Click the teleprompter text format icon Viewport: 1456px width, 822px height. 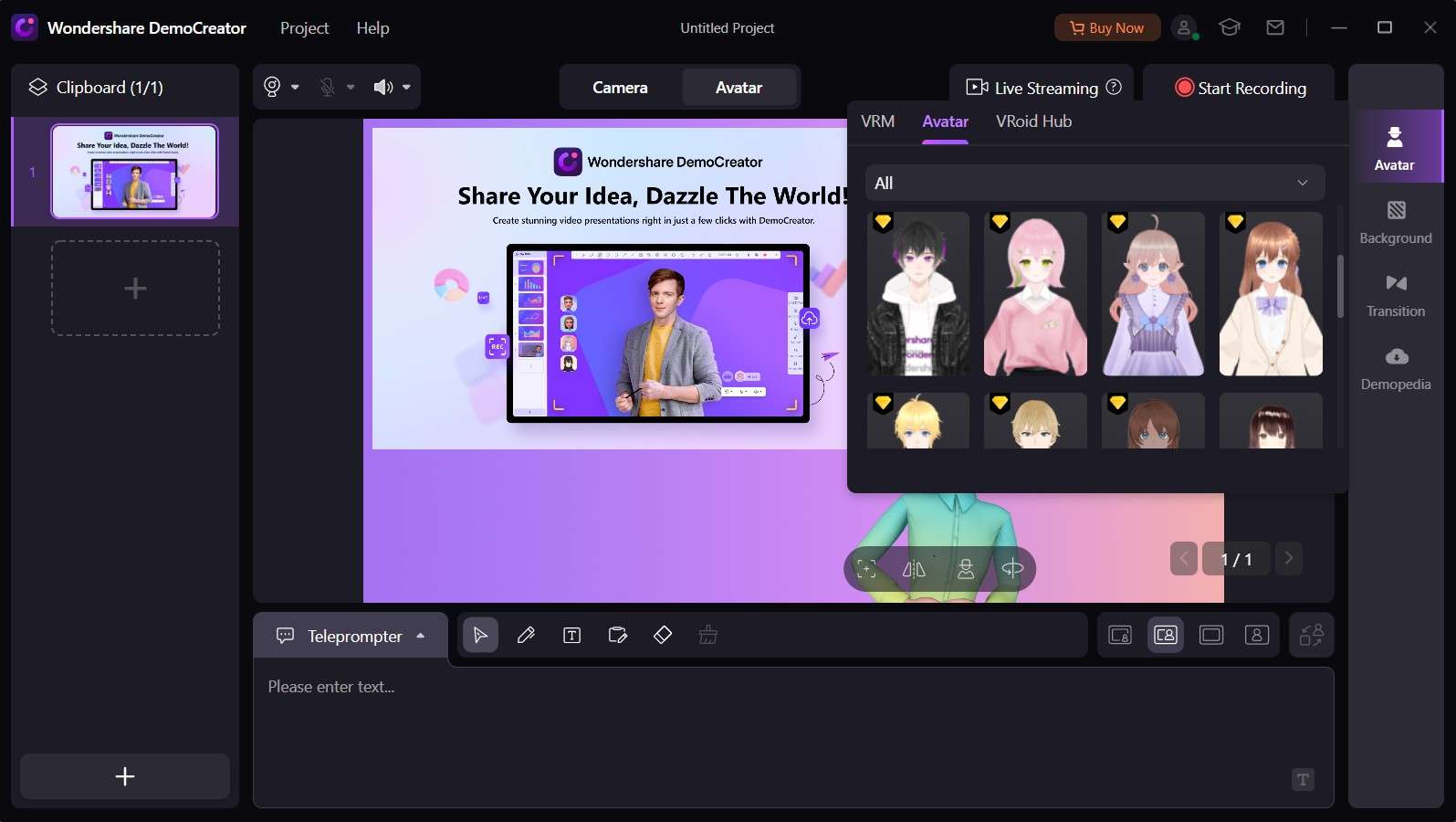(x=1303, y=779)
